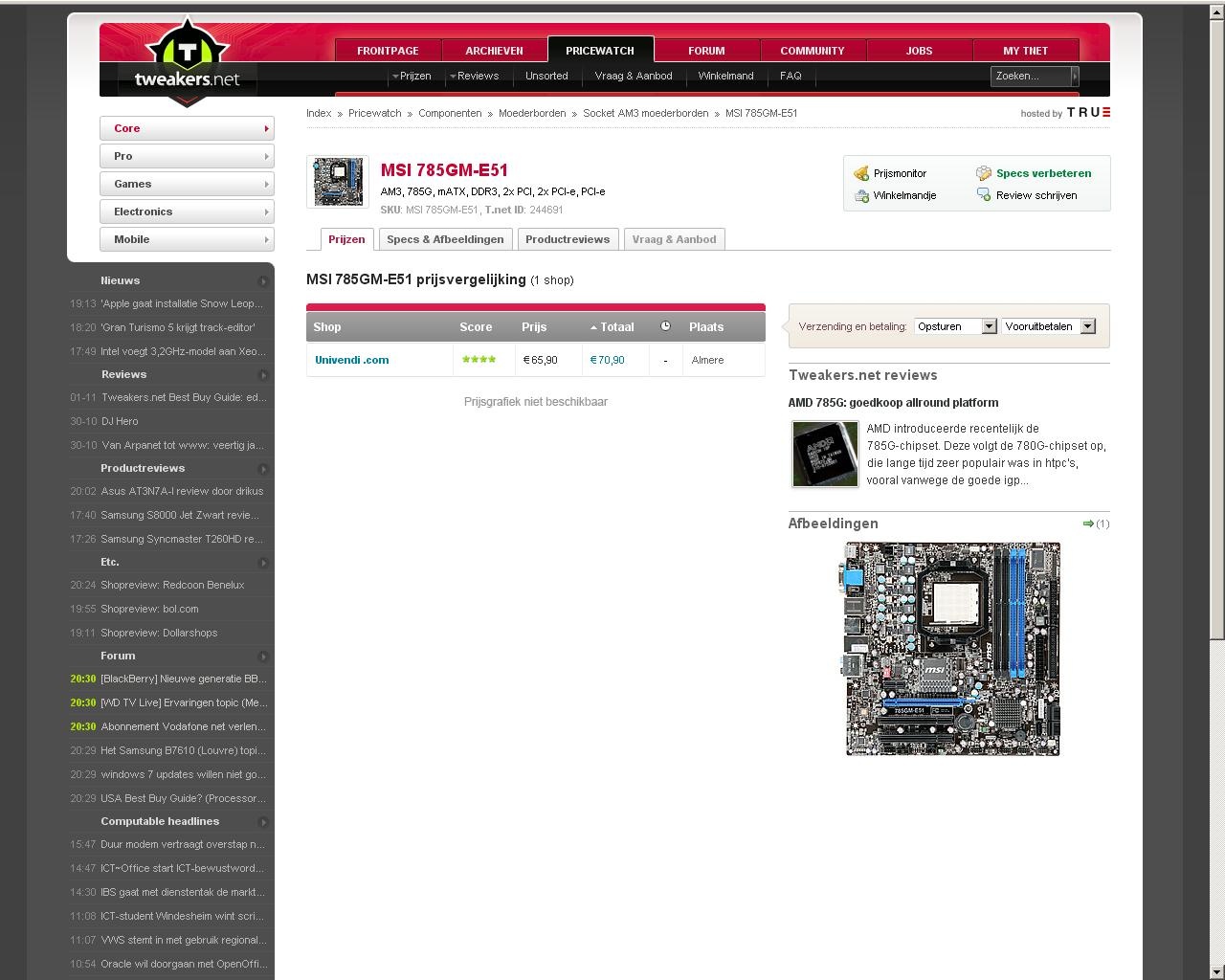
Task: Click the Reviews sidebar section arrow icon
Action: click(x=263, y=375)
